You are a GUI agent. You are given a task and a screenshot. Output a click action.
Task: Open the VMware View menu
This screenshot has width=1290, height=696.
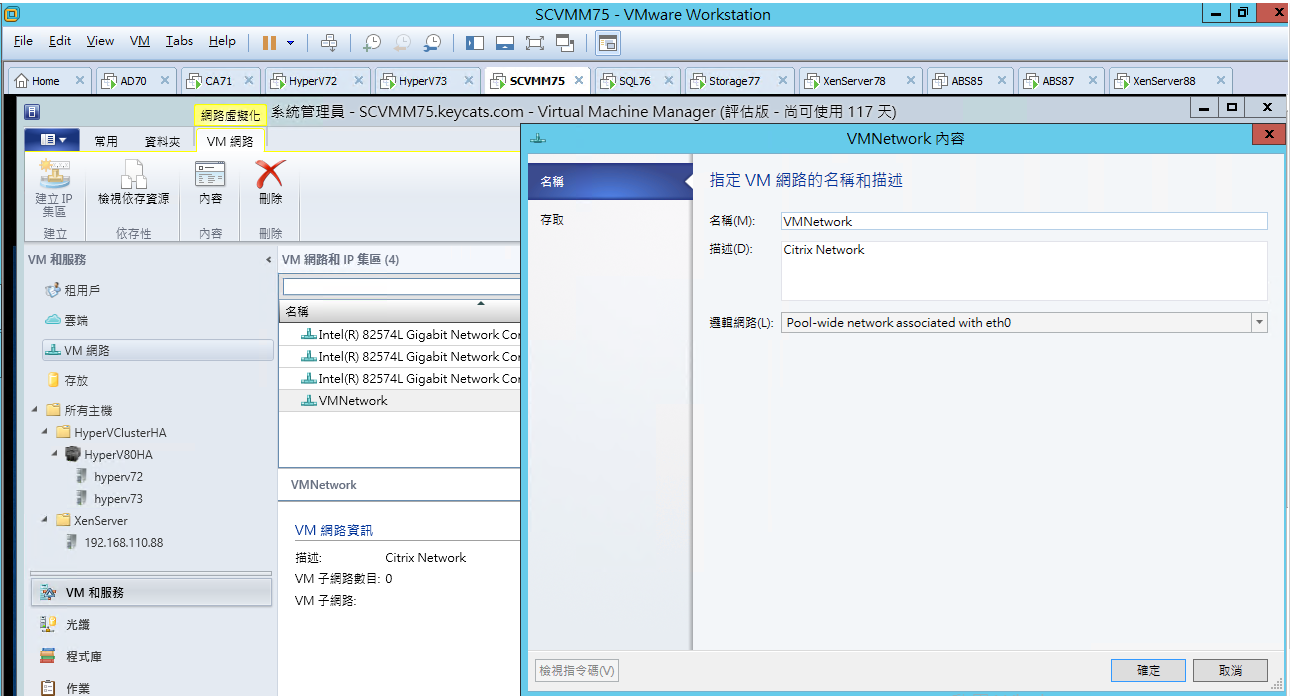point(100,41)
